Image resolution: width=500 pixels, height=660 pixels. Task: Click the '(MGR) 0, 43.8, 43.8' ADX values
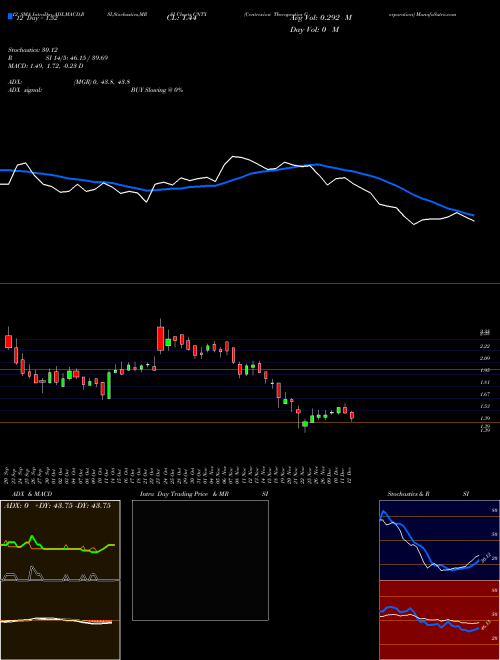[104, 83]
